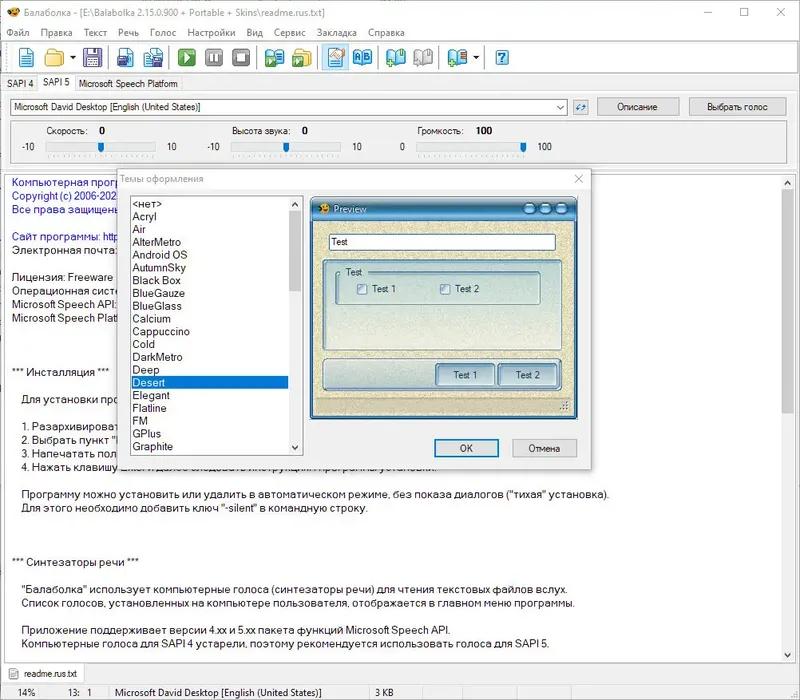This screenshot has width=800, height=700.
Task: Select the Cappuccino theme
Action: click(x=210, y=332)
